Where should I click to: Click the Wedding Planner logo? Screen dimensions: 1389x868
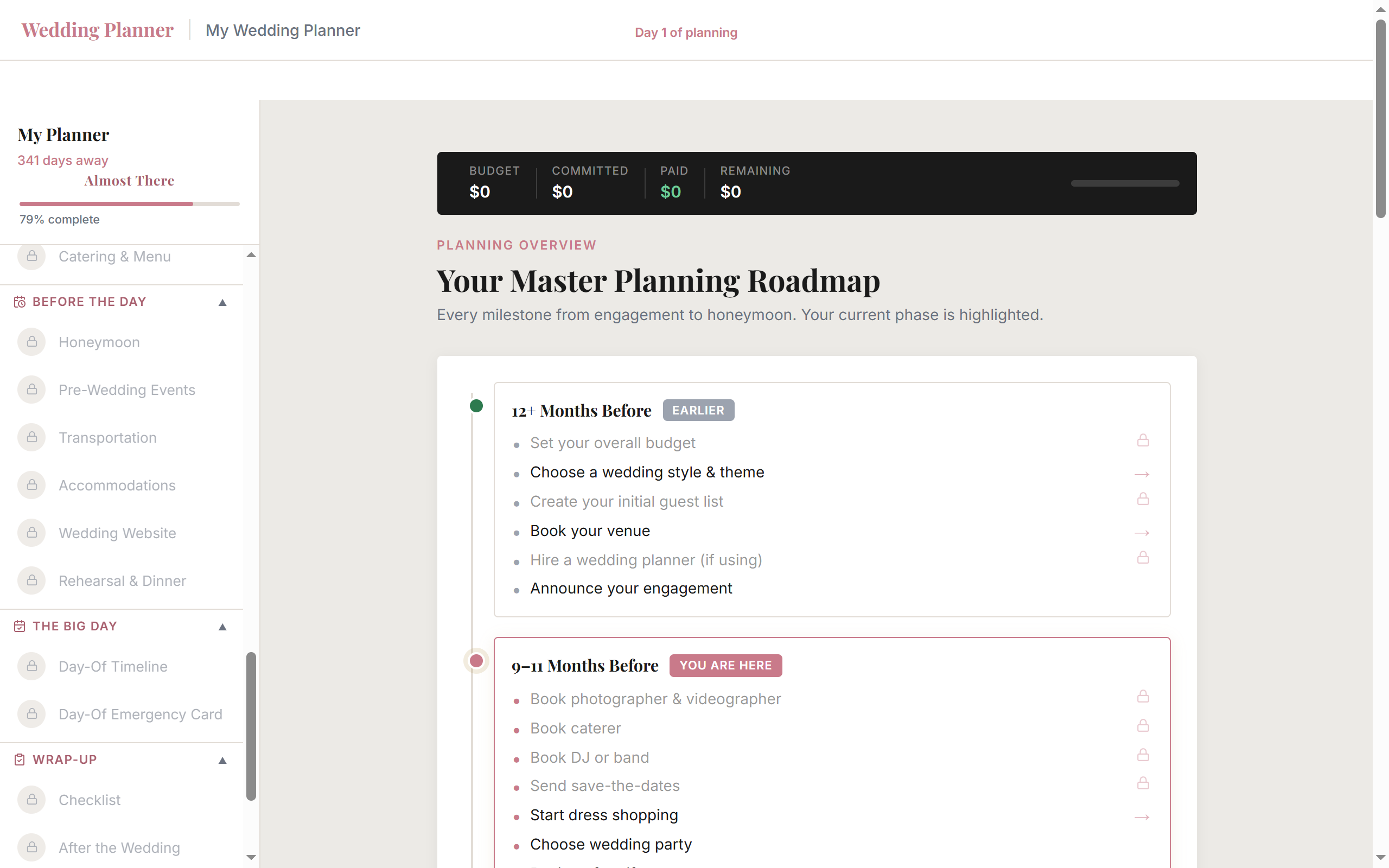click(98, 30)
